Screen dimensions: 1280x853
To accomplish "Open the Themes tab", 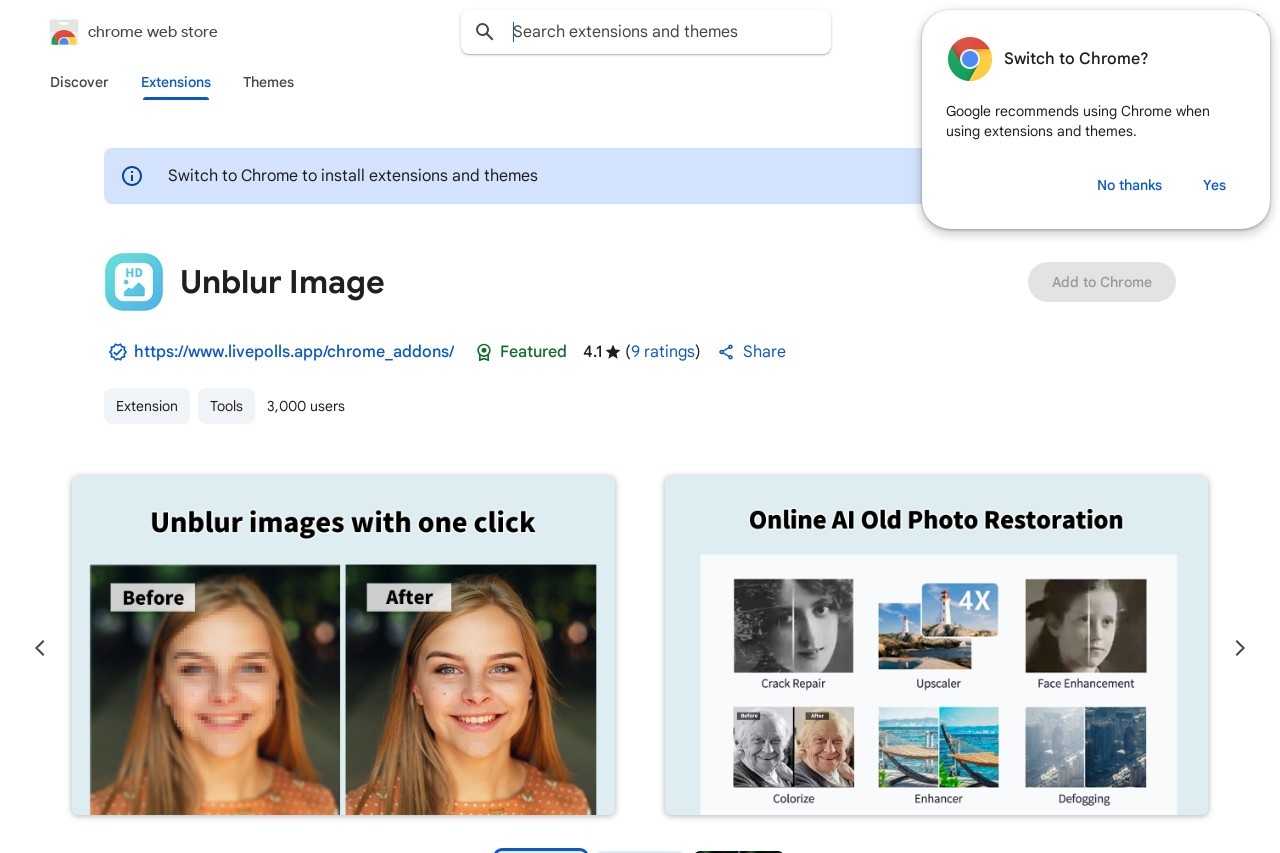I will (x=268, y=82).
